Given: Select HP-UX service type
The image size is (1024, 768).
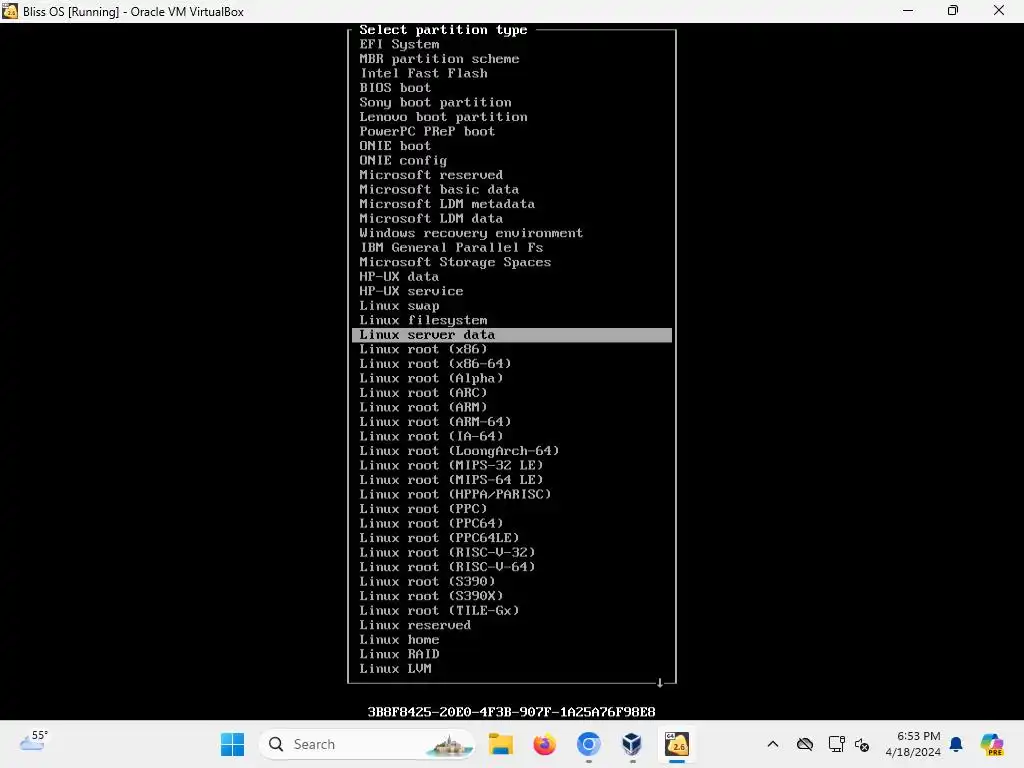Looking at the screenshot, I should (411, 291).
